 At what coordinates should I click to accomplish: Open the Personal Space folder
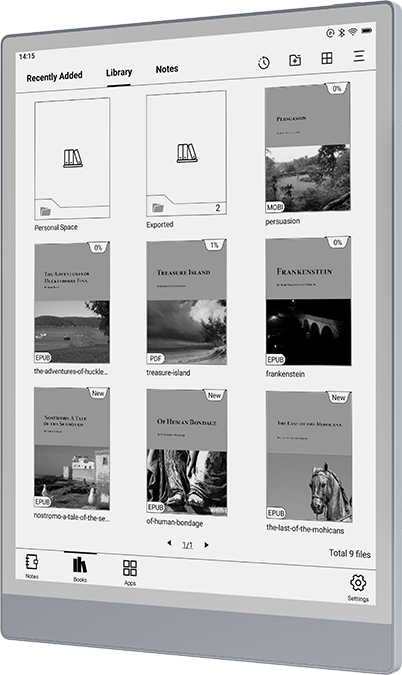click(x=72, y=158)
